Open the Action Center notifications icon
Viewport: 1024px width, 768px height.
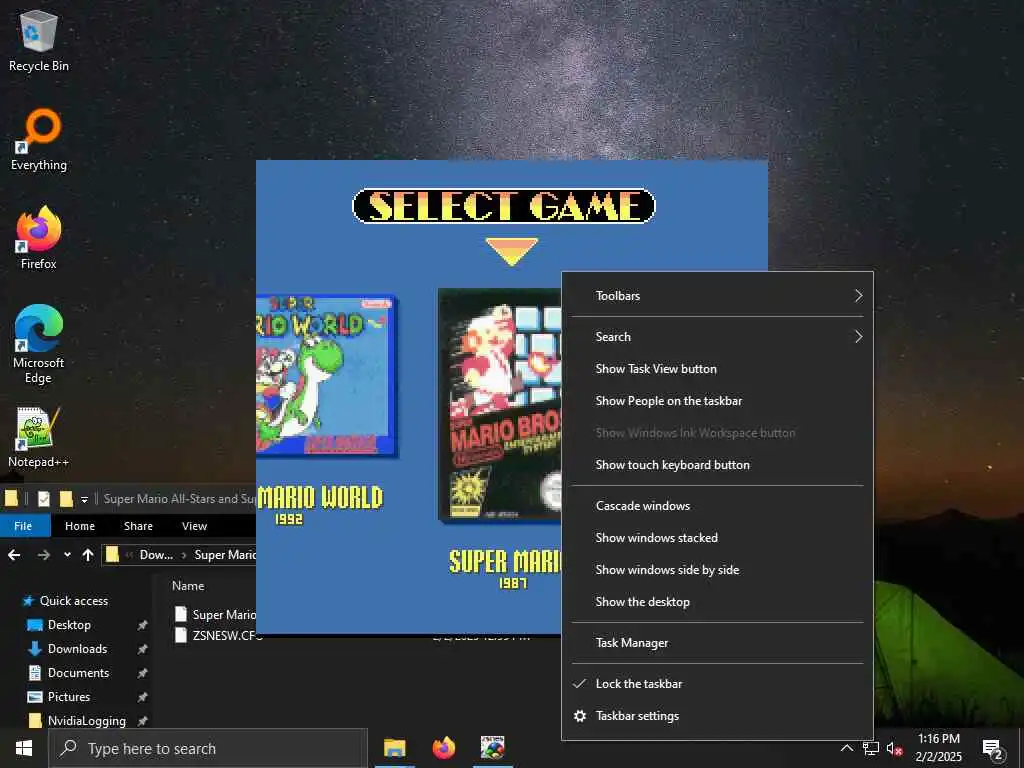(x=993, y=749)
